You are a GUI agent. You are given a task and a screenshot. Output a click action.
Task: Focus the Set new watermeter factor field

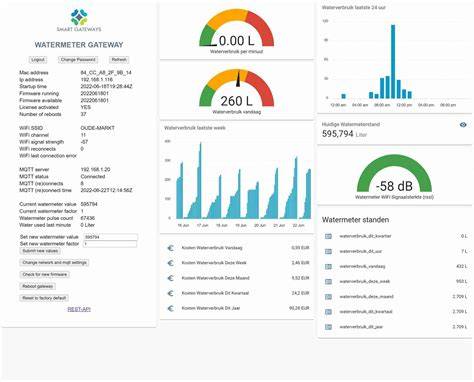[x=110, y=244]
